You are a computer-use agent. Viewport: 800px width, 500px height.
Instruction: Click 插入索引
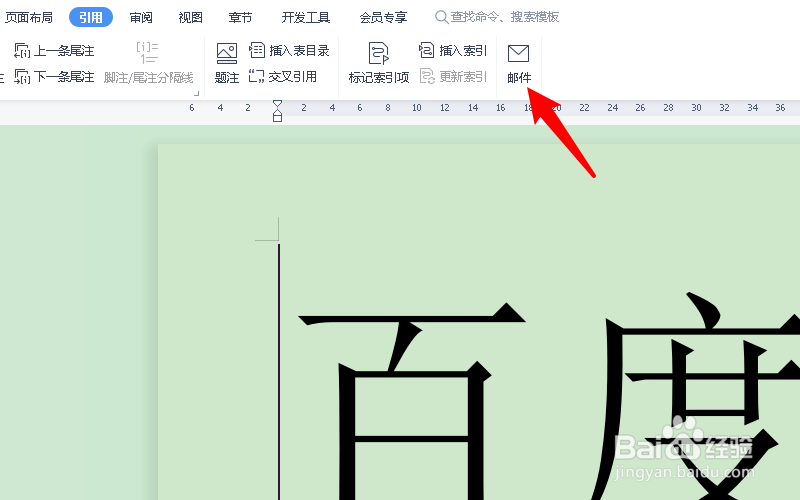coord(453,51)
